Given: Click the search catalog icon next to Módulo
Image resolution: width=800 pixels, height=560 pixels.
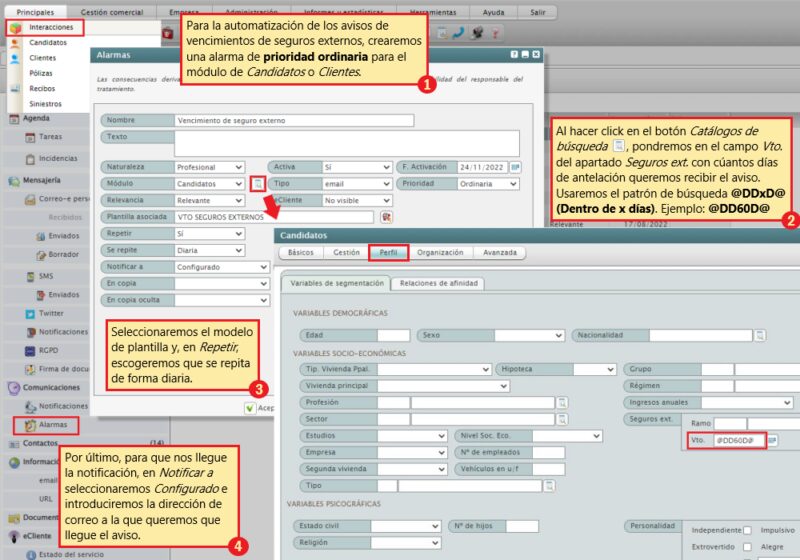Looking at the screenshot, I should coord(257,184).
